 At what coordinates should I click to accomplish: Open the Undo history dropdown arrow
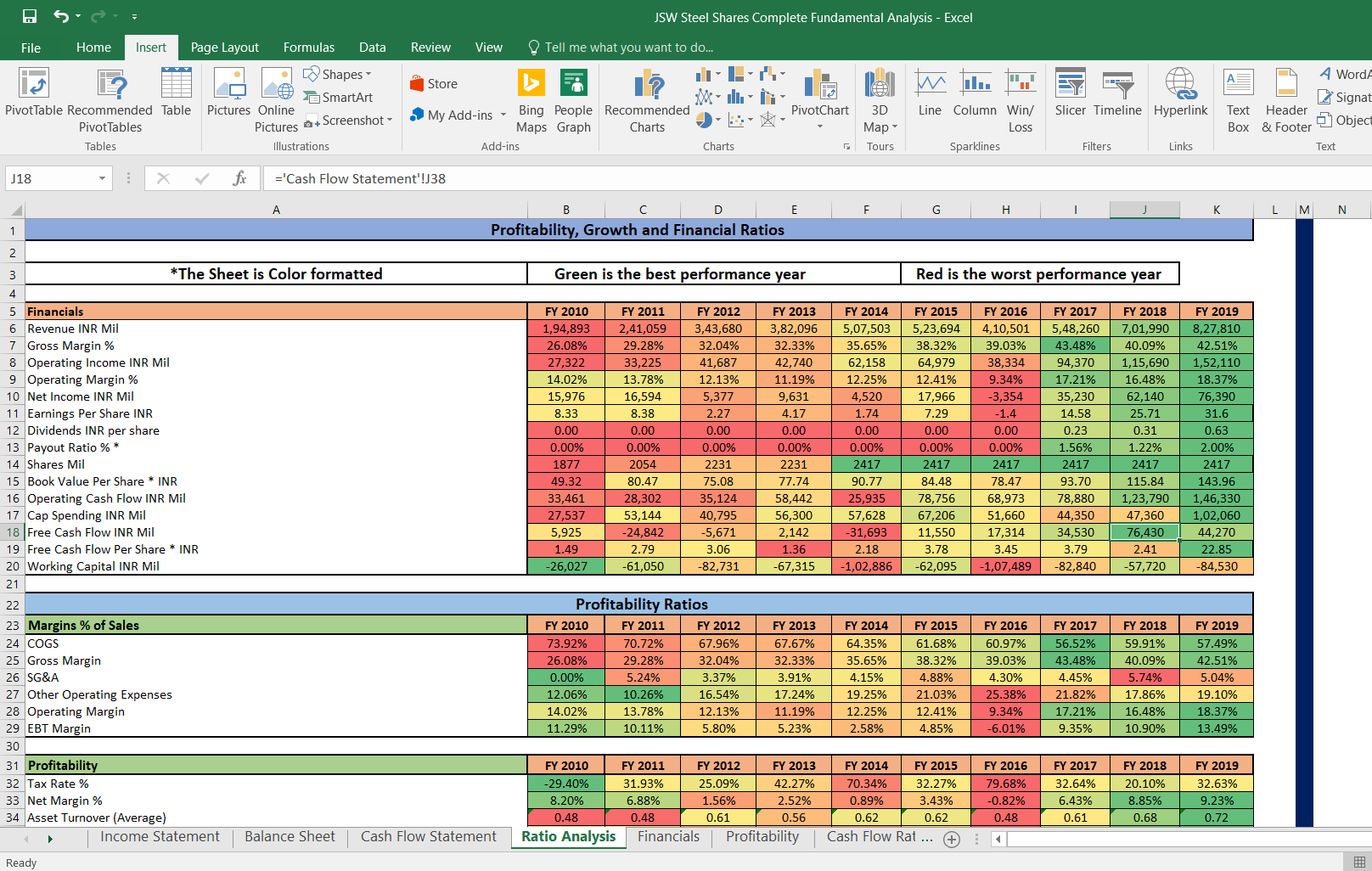(x=78, y=16)
